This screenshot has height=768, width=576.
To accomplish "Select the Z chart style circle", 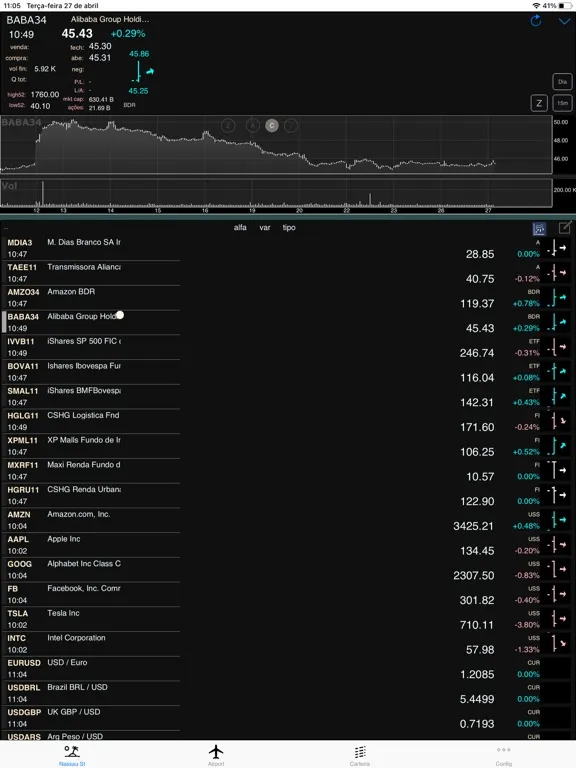I will (x=228, y=126).
